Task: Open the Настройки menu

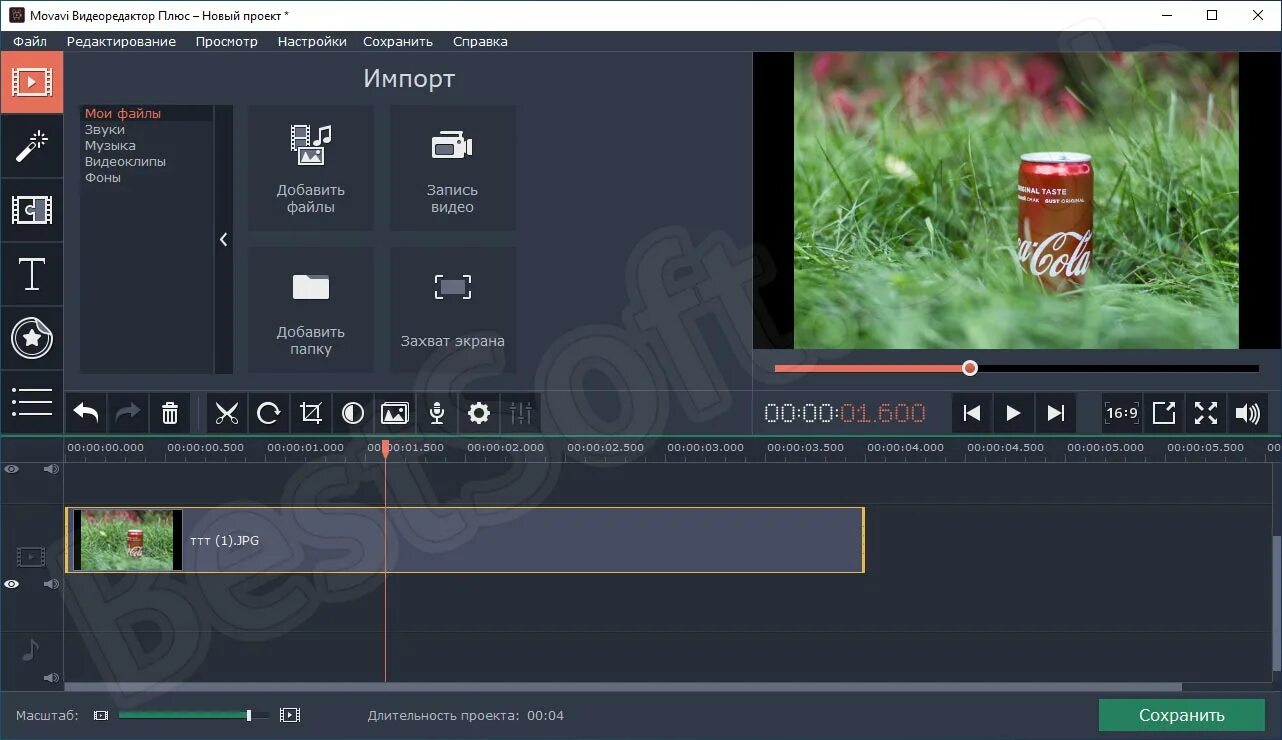Action: click(312, 41)
